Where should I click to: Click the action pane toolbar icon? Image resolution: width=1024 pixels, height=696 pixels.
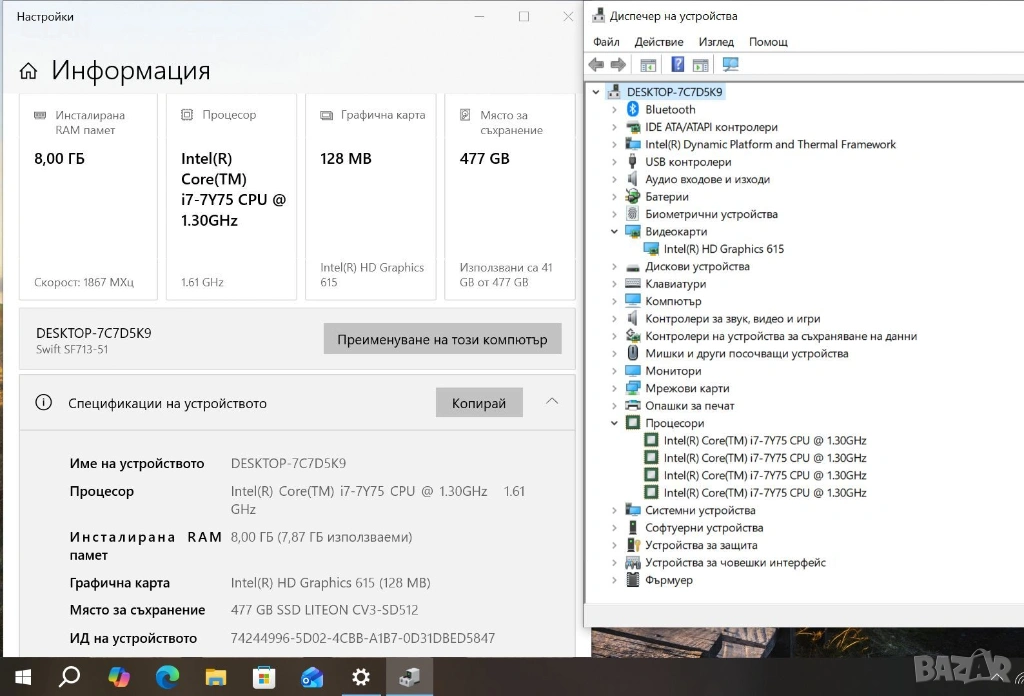point(700,65)
